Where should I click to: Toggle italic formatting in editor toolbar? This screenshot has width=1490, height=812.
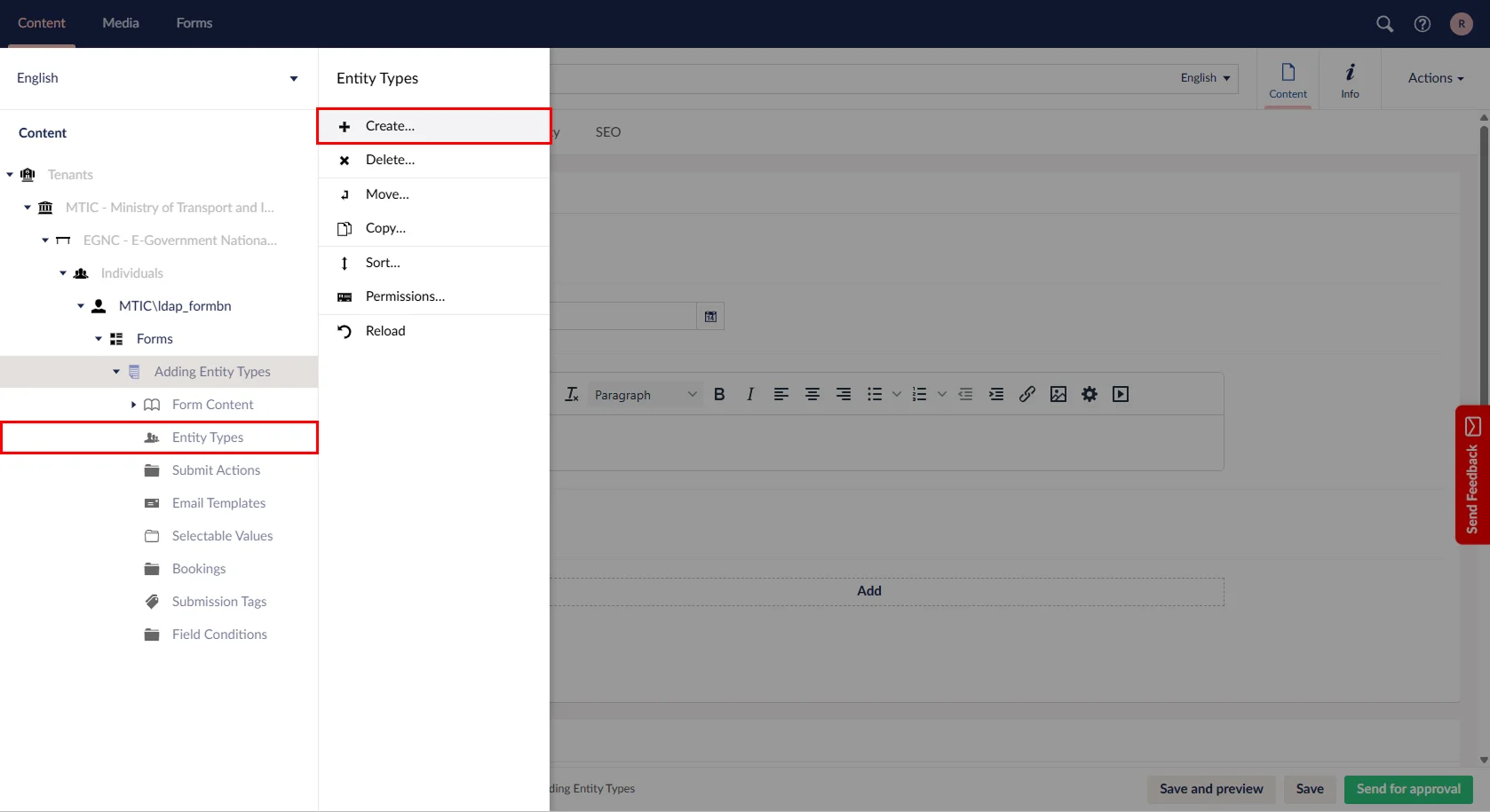pos(750,395)
